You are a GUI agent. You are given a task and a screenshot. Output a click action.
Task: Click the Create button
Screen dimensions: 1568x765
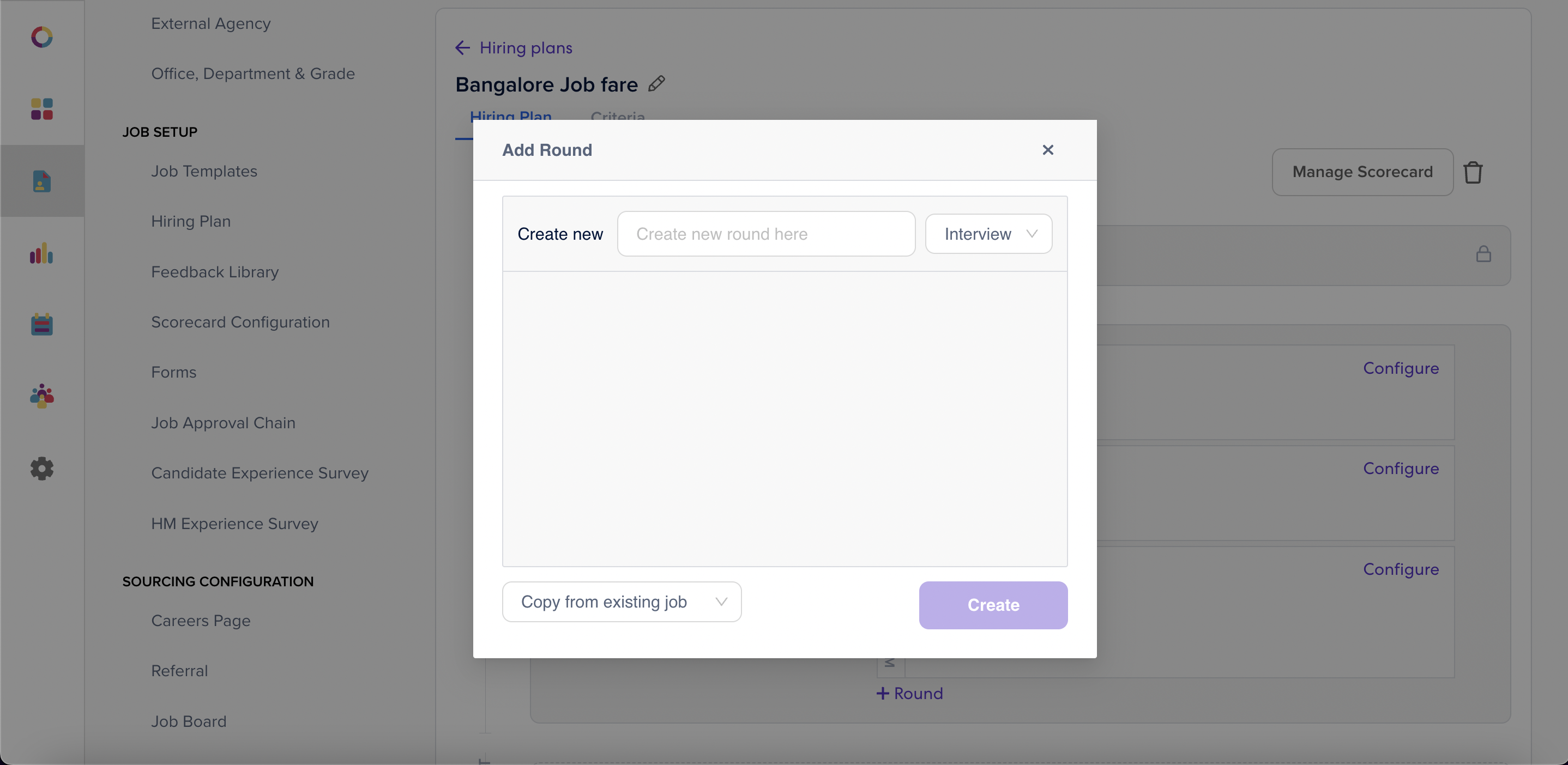993,604
